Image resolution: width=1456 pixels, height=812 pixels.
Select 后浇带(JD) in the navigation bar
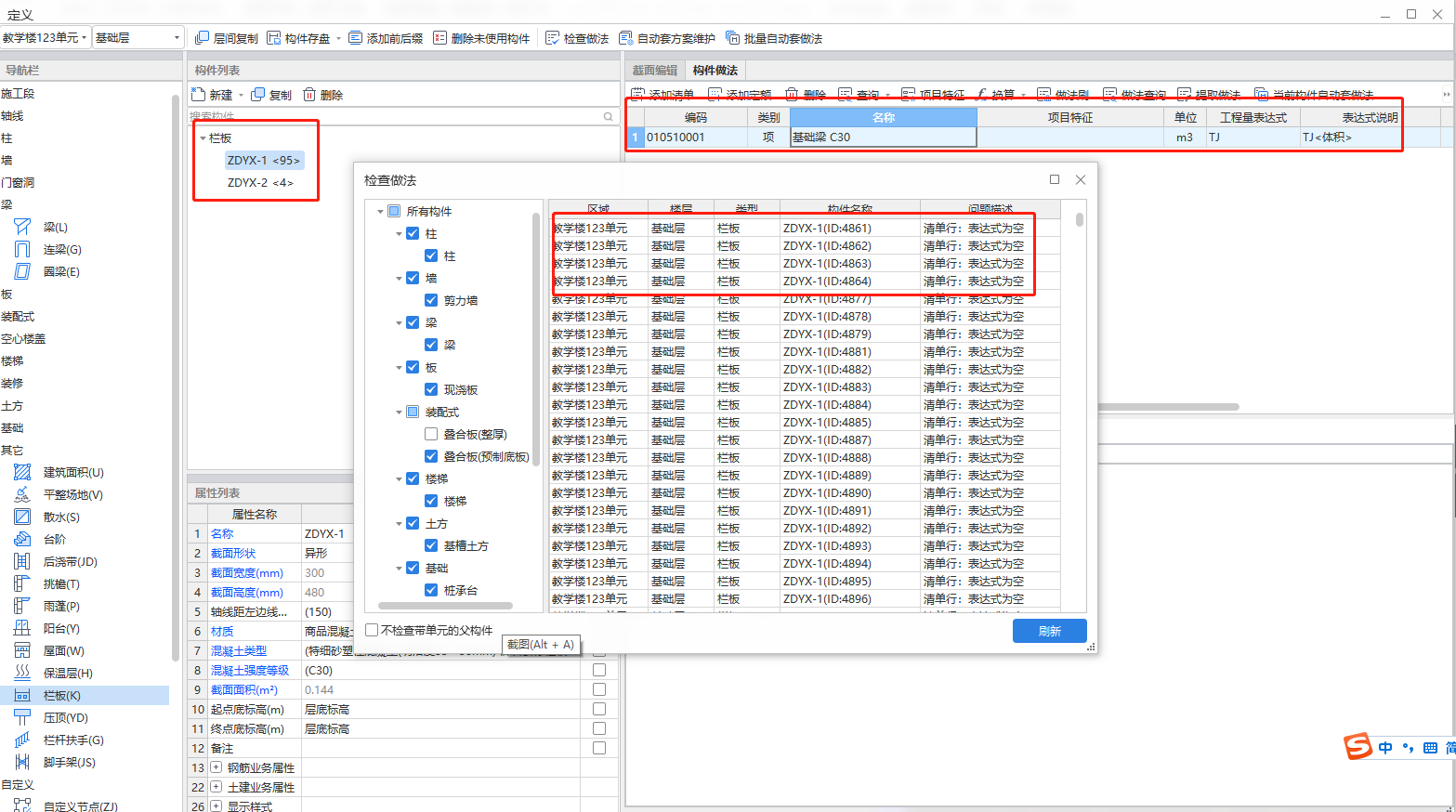click(x=70, y=561)
